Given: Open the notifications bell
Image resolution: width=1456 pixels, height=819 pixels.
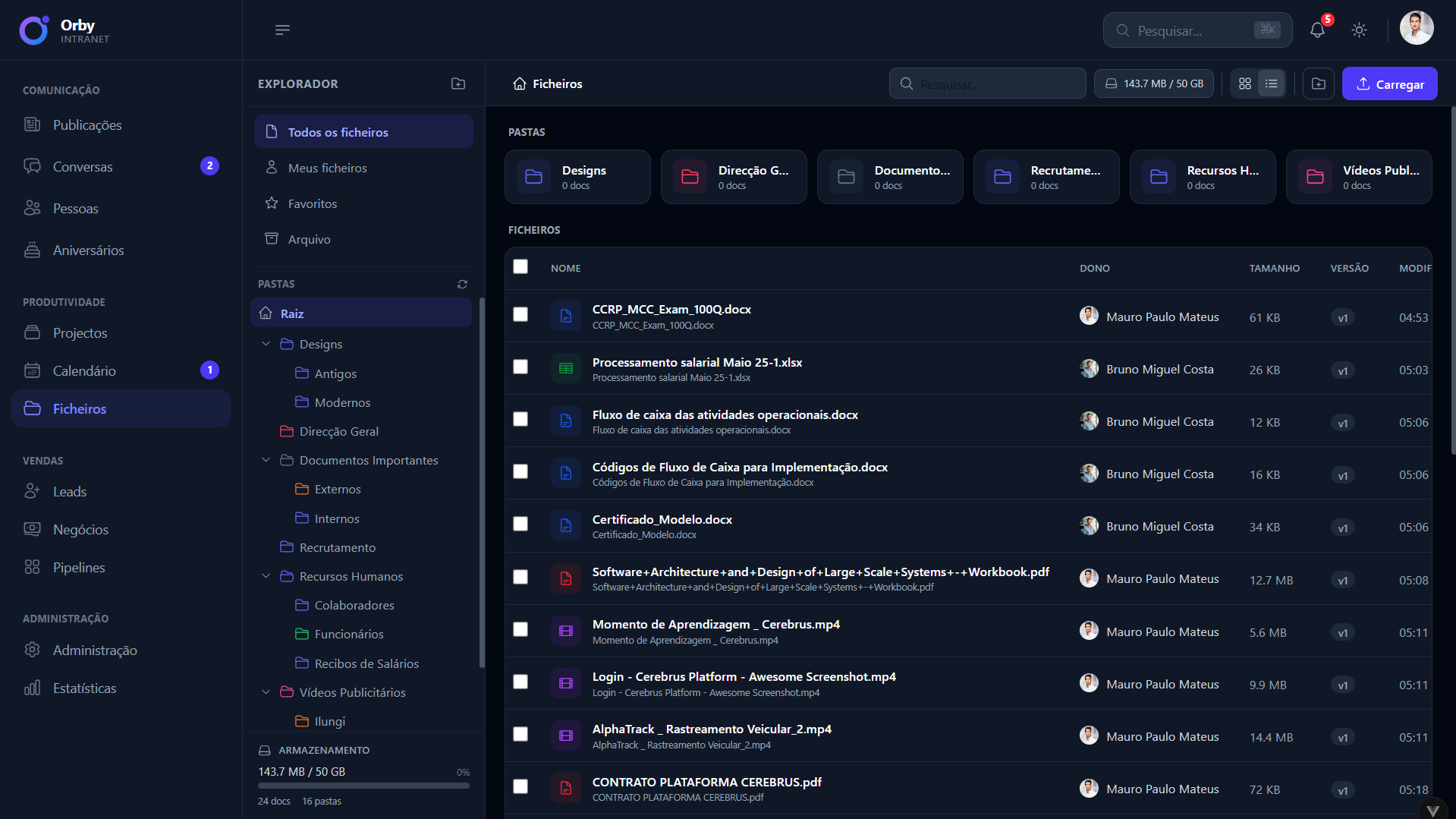Looking at the screenshot, I should (x=1317, y=30).
